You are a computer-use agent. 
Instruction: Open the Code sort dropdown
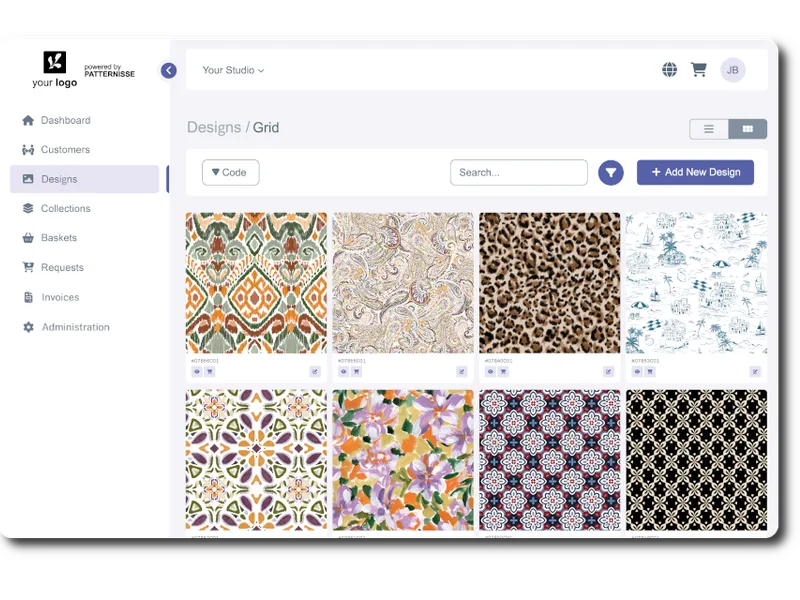231,172
